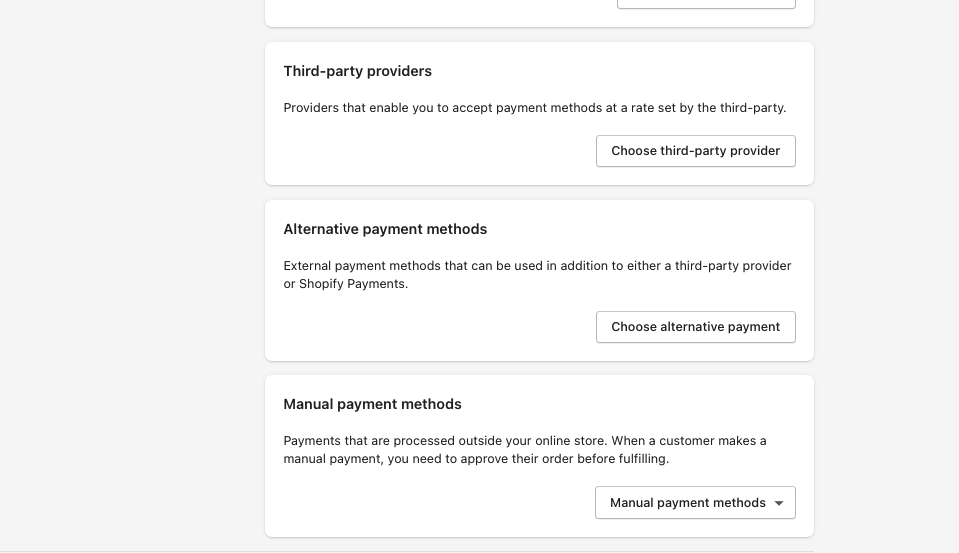Viewport: 959px width, 553px height.
Task: Click the caret arrow on Manual payment methods
Action: click(x=779, y=503)
